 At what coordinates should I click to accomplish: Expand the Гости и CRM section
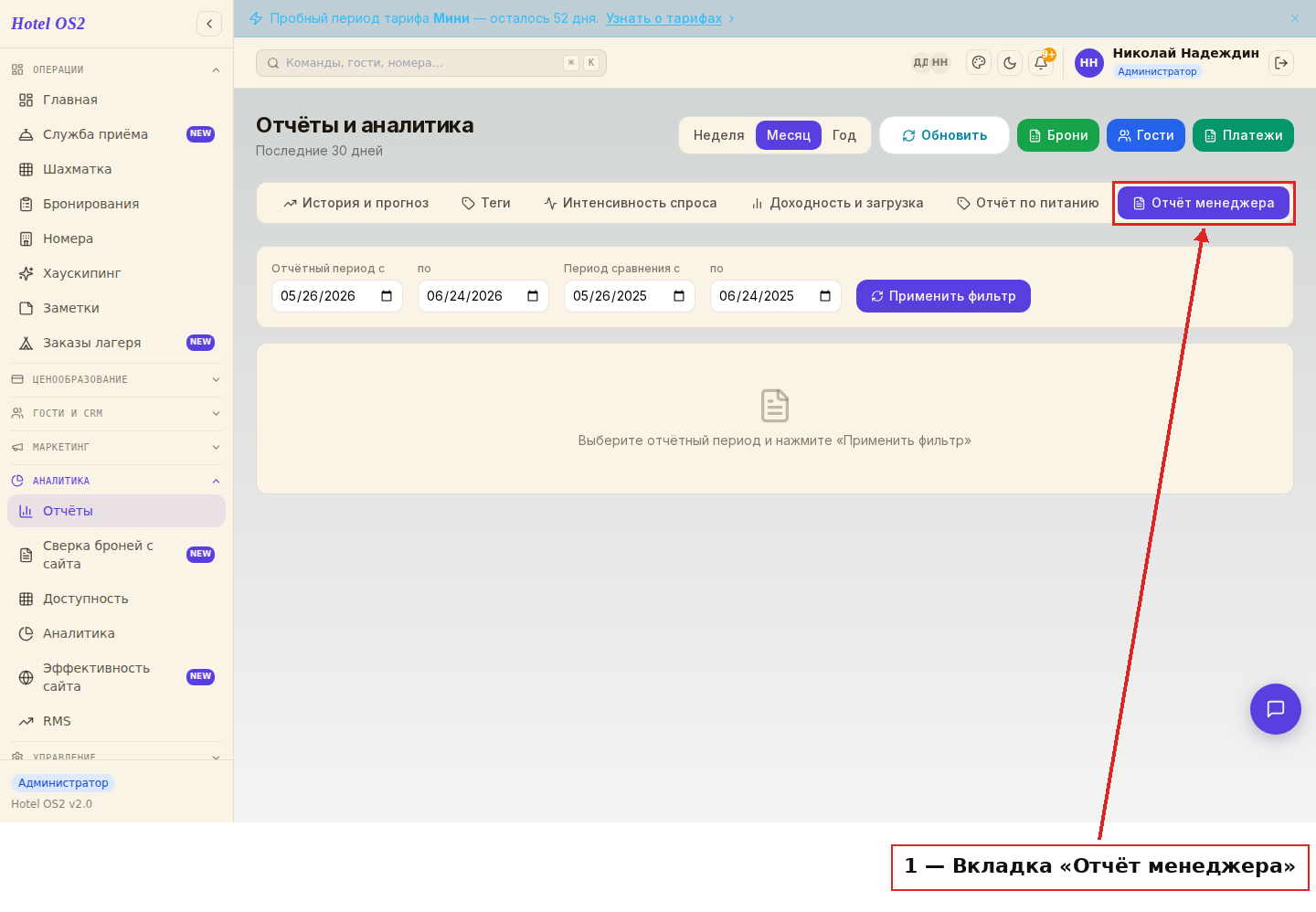117,413
